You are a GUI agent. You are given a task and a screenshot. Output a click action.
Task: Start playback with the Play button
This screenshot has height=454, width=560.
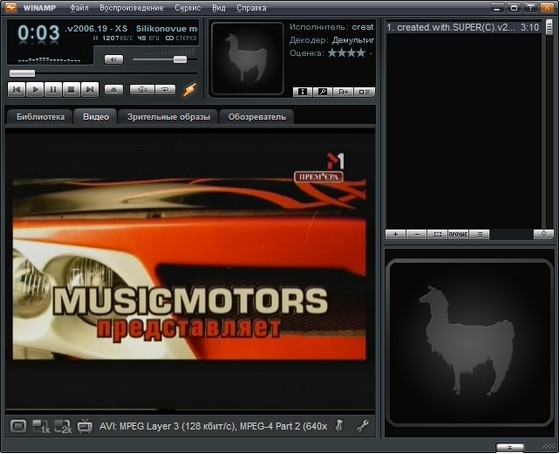[35, 89]
